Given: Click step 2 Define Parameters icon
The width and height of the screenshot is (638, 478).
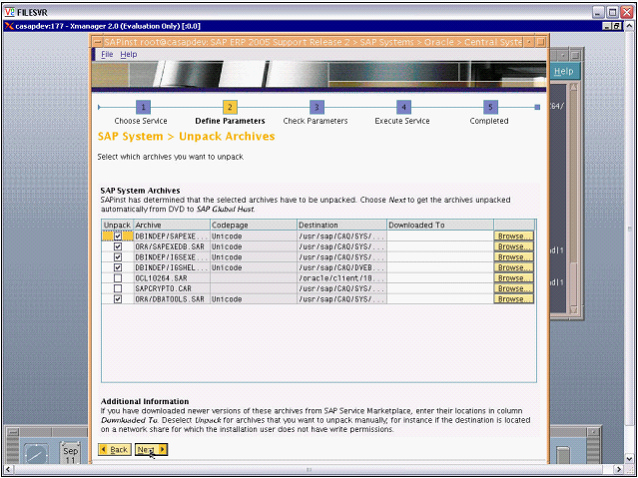Looking at the screenshot, I should pyautogui.click(x=229, y=106).
